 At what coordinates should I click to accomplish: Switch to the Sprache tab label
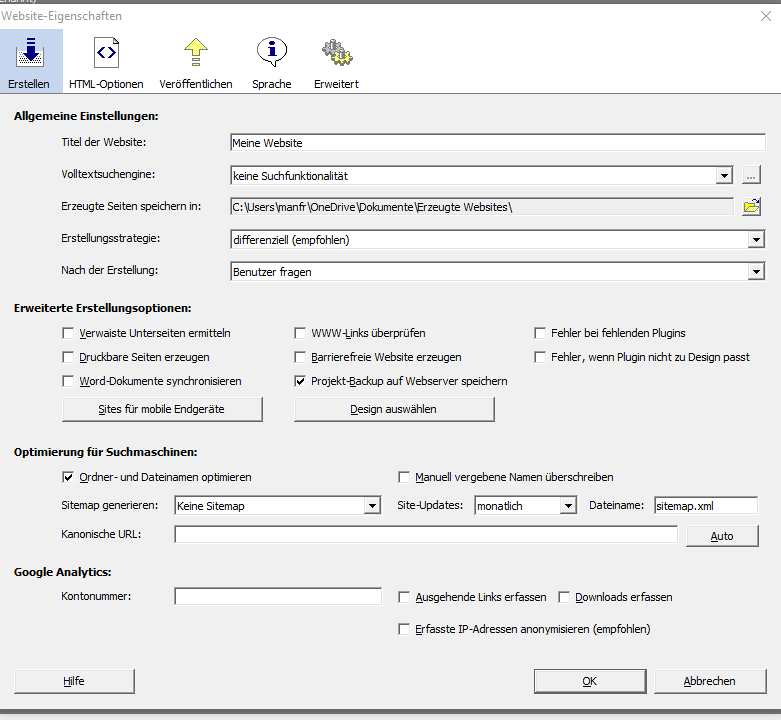271,84
